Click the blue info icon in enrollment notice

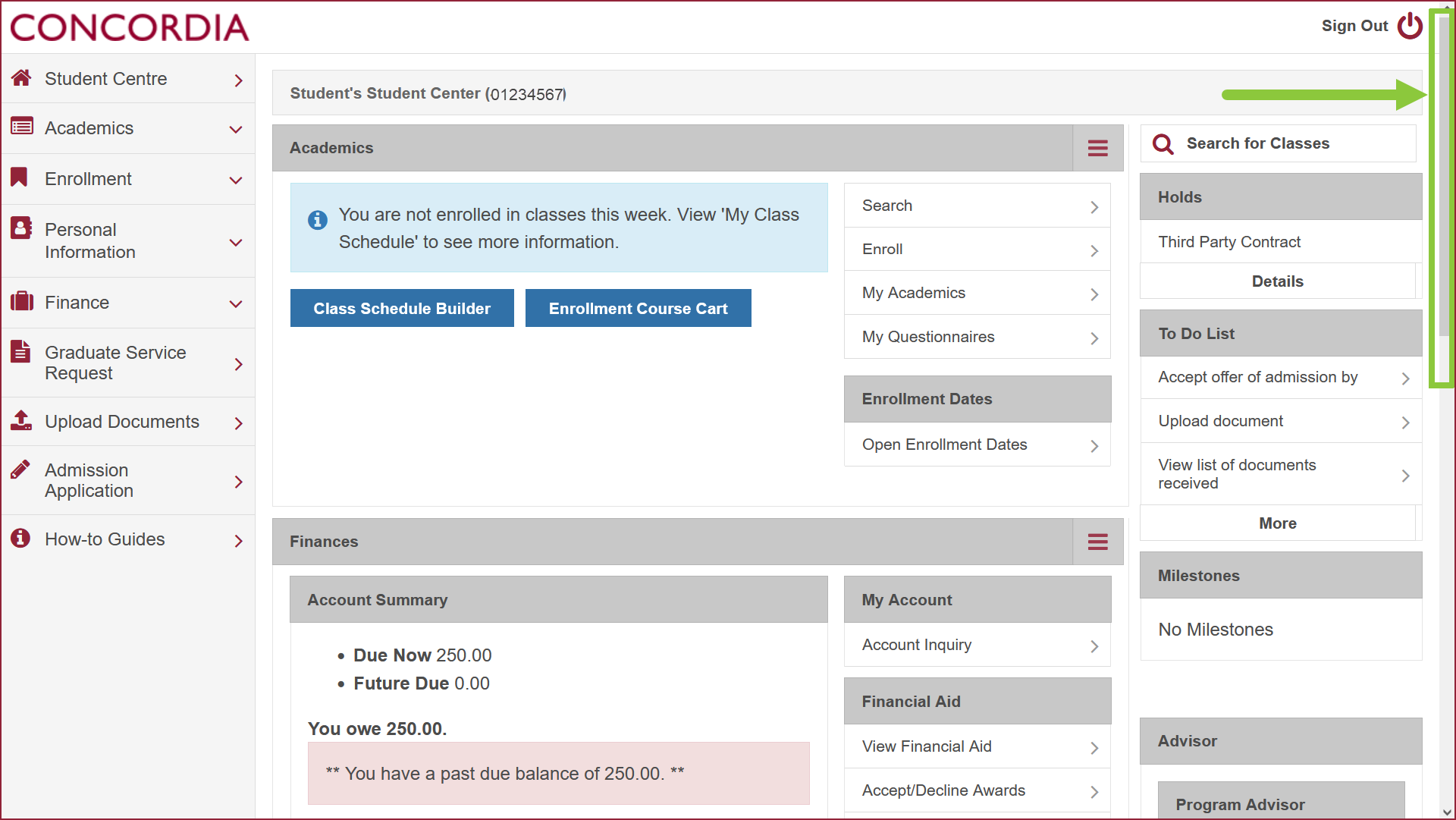point(318,220)
